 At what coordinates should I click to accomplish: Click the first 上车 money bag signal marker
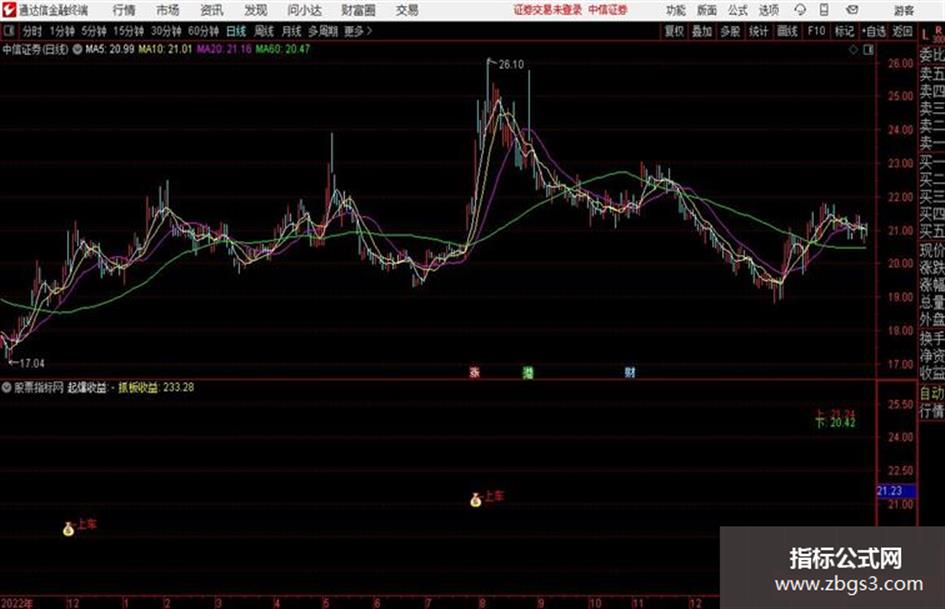pyautogui.click(x=68, y=529)
